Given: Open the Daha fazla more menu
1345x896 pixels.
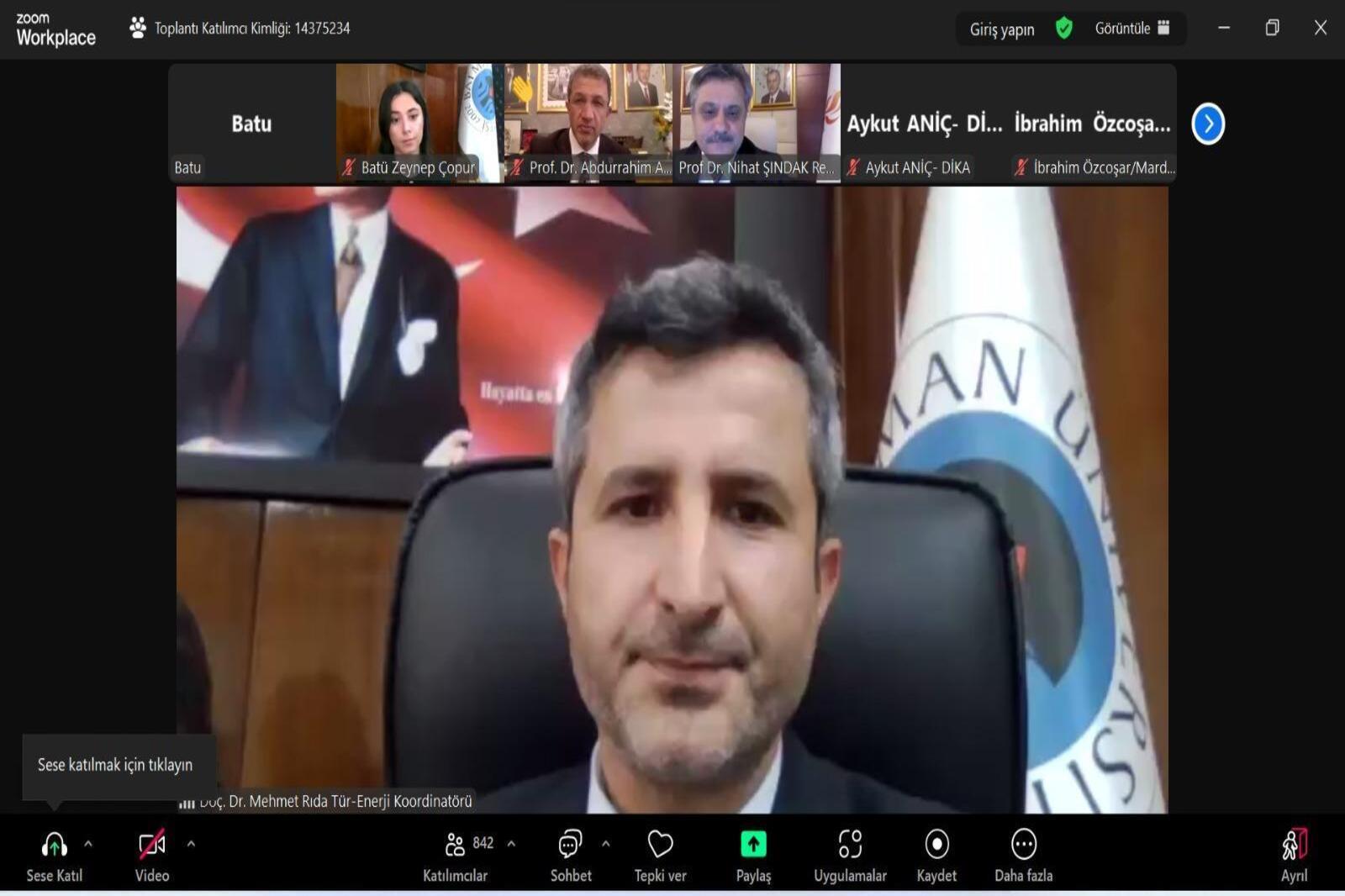Looking at the screenshot, I should (1023, 845).
